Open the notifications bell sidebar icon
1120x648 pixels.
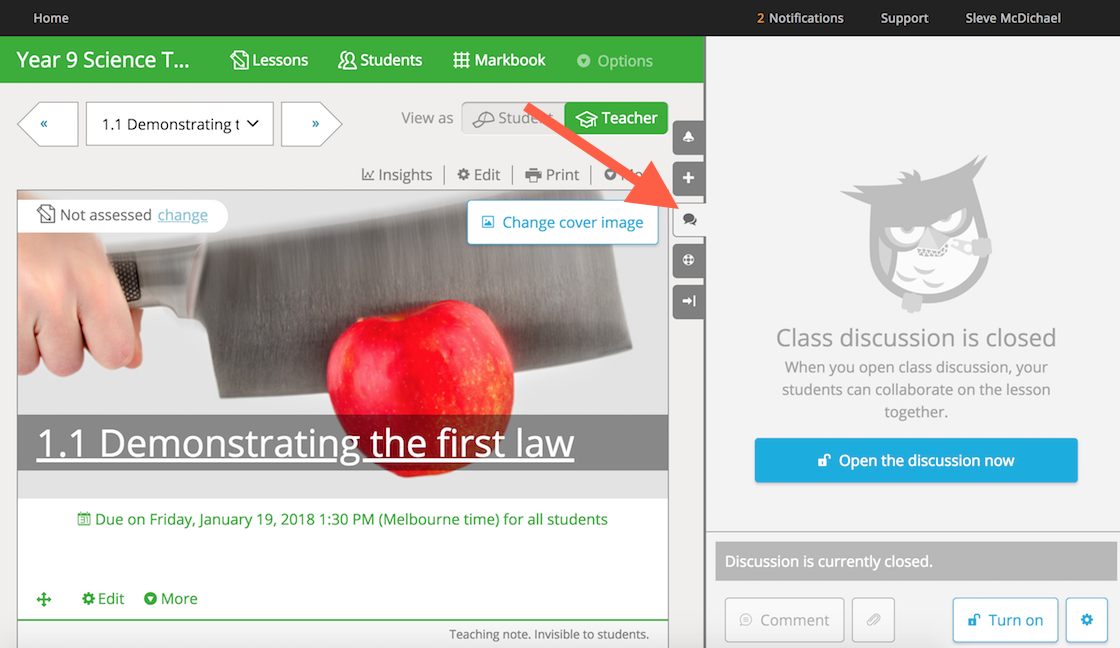tap(688, 136)
